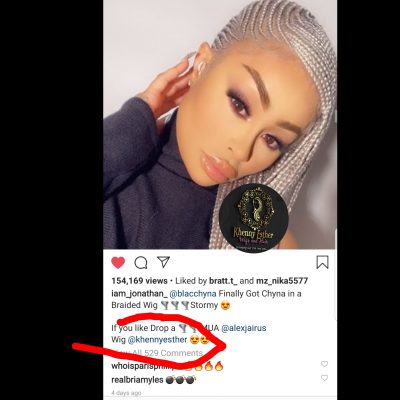Click the Khenny Esther round logo badge
This screenshot has height=400, width=400.
[254, 218]
